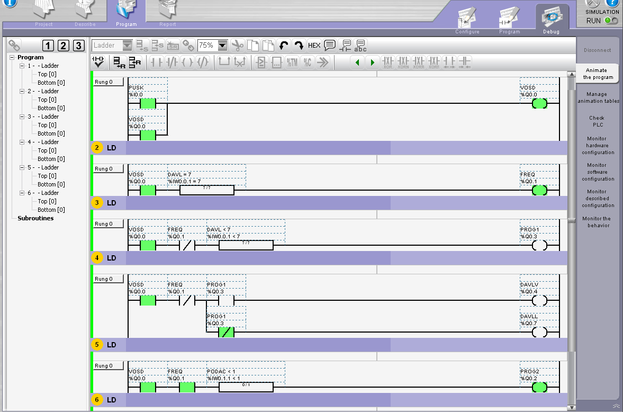Switch to the Debug sub-tab
This screenshot has width=623, height=412.
tap(551, 21)
